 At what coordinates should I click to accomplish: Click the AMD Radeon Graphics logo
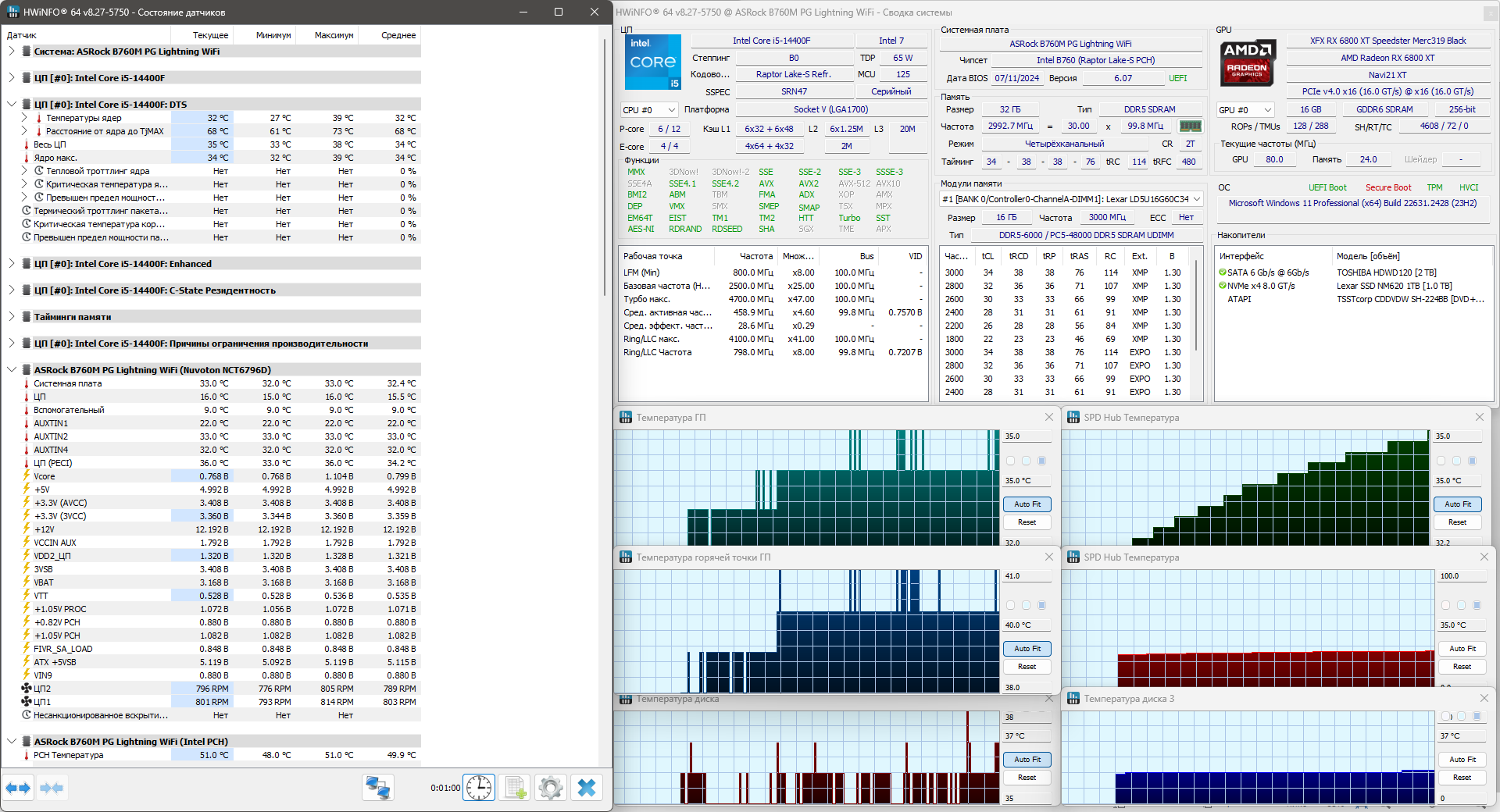pos(1248,62)
